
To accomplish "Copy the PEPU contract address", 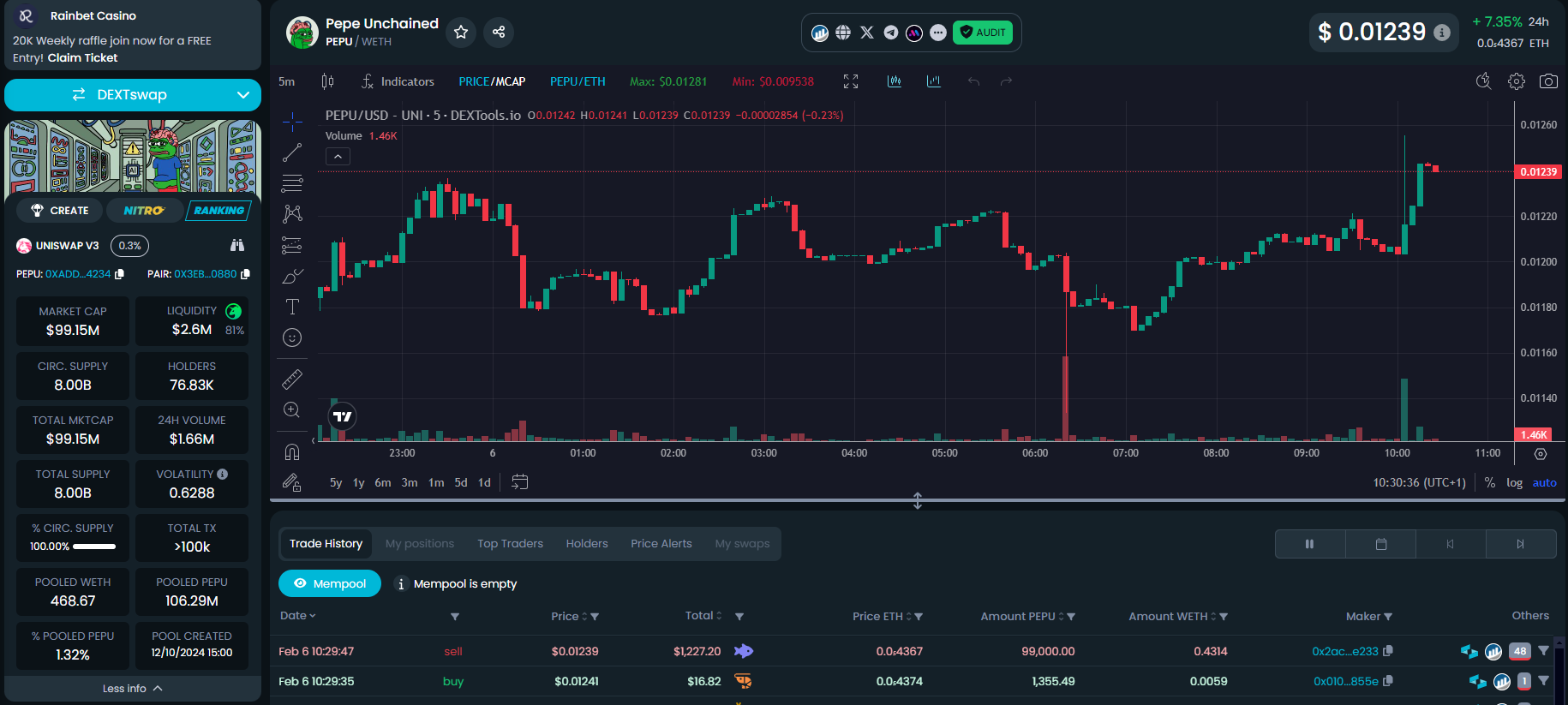I will 119,274.
